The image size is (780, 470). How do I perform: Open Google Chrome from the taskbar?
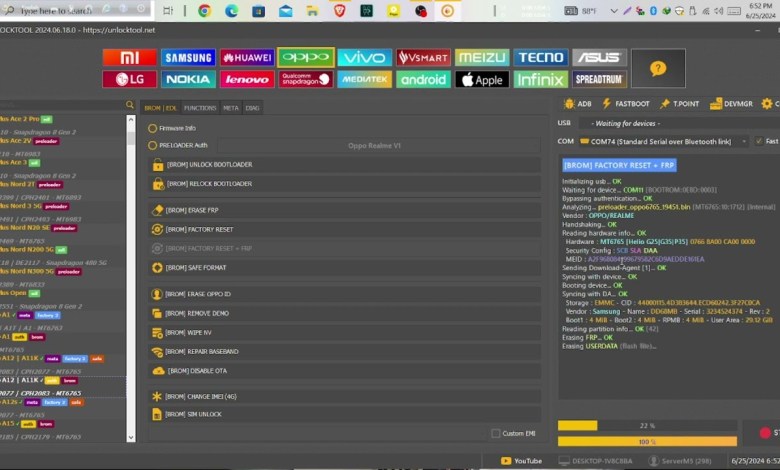pyautogui.click(x=204, y=10)
